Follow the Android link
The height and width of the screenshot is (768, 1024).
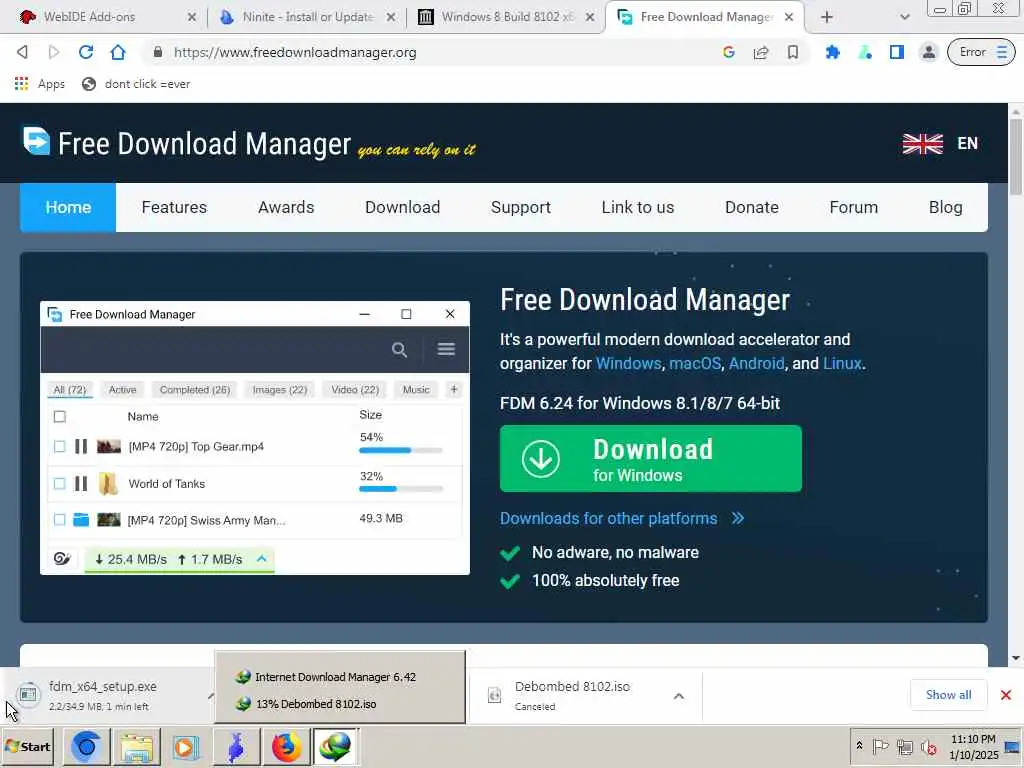(x=756, y=363)
